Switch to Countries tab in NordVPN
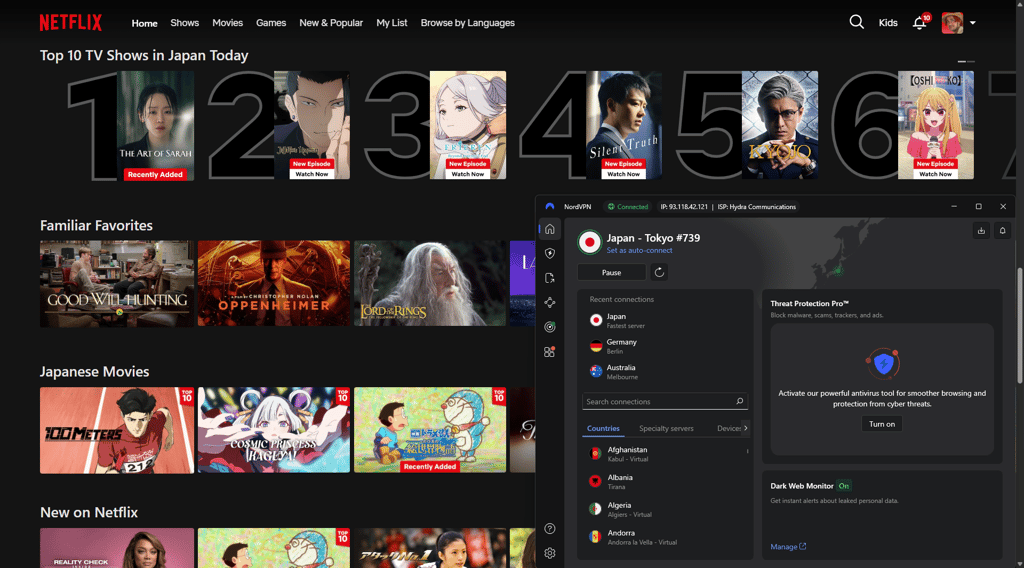 coord(603,429)
